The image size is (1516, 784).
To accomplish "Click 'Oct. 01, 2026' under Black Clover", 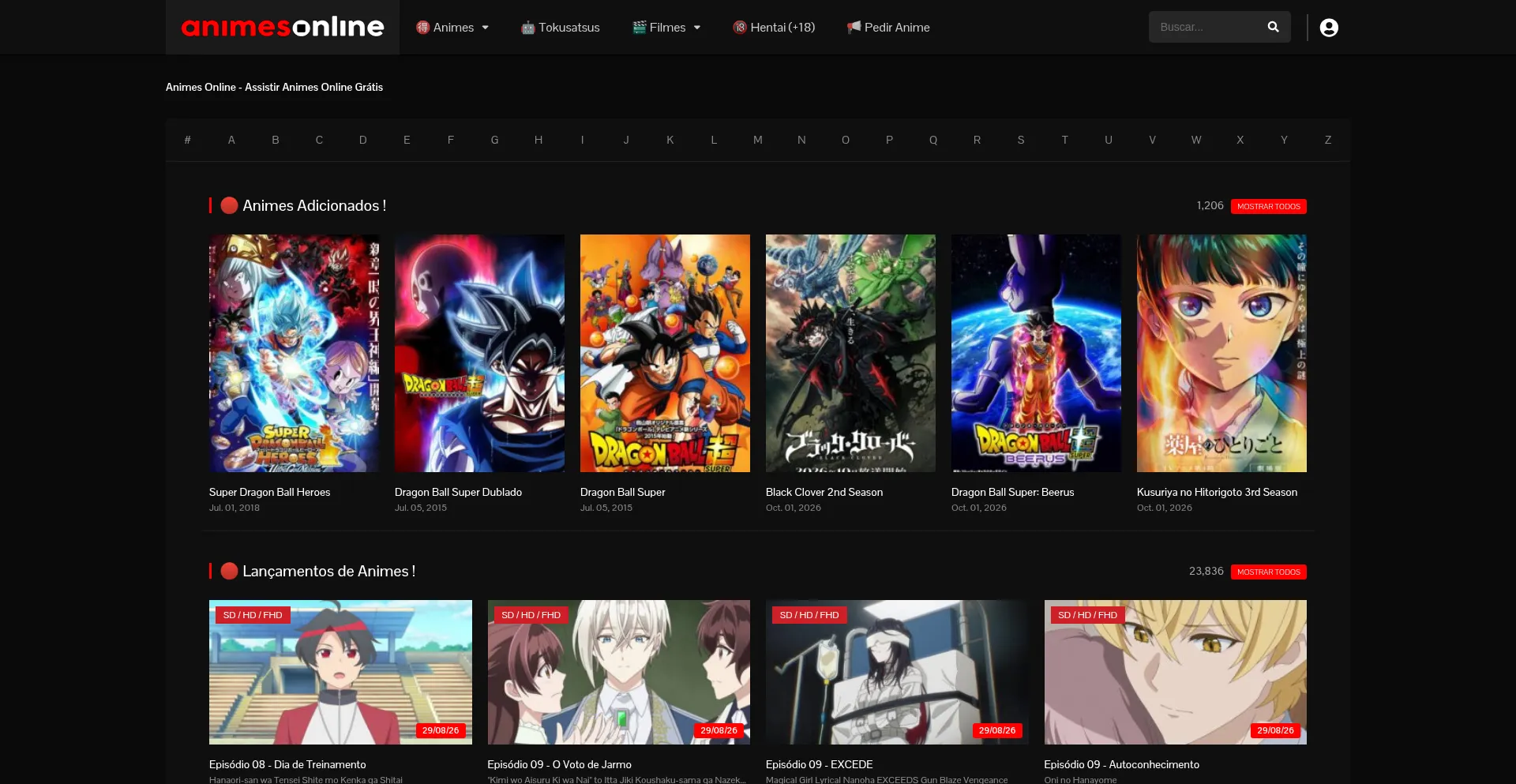I will 793,508.
